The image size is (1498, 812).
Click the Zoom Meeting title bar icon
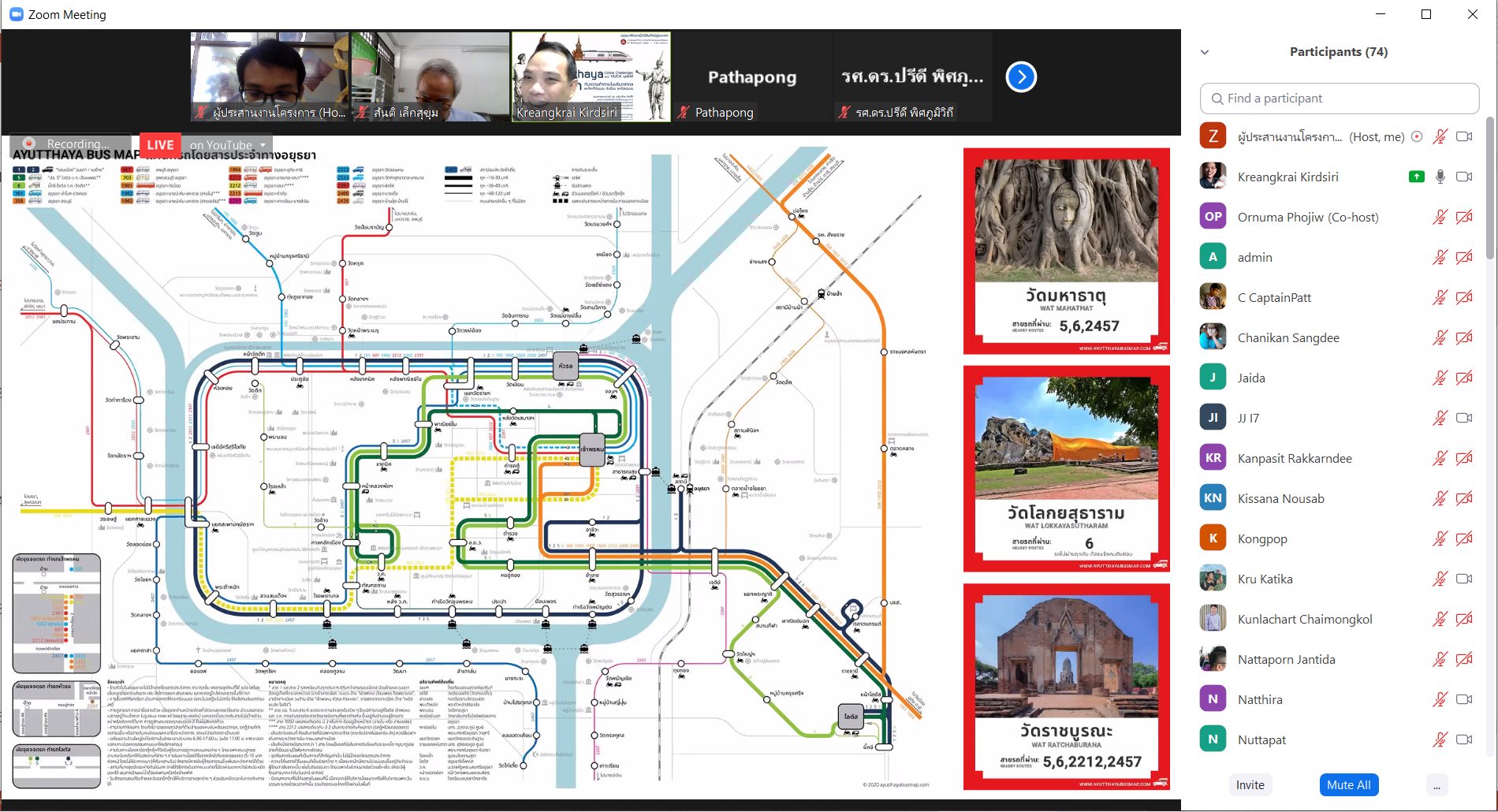click(16, 14)
